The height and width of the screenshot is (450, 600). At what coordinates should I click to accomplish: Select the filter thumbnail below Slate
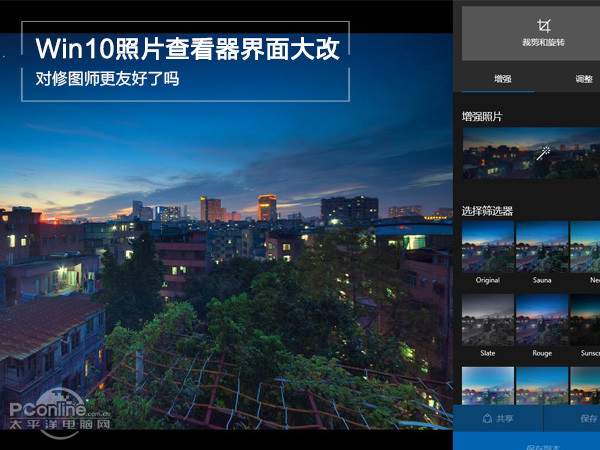487,386
